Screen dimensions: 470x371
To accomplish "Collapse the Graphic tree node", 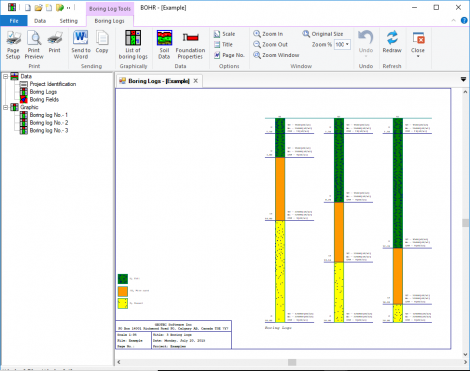I will (x=6, y=107).
